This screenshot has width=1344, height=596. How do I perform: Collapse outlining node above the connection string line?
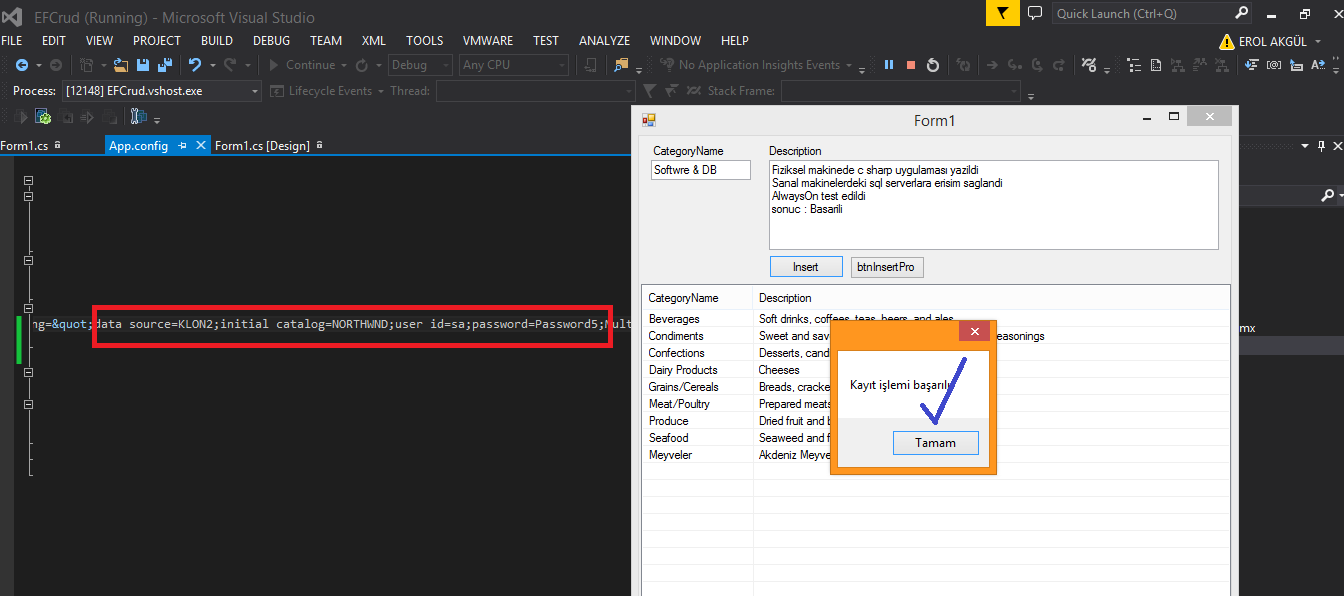pos(28,306)
